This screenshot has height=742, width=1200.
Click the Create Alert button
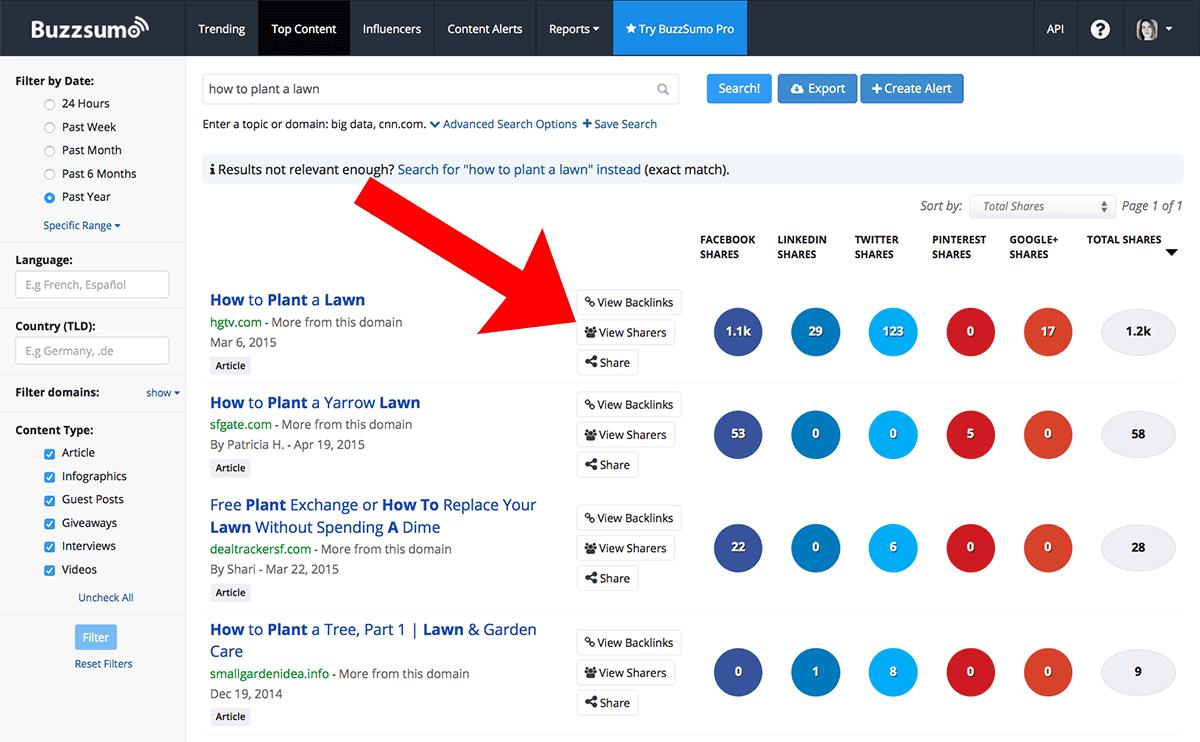click(911, 88)
